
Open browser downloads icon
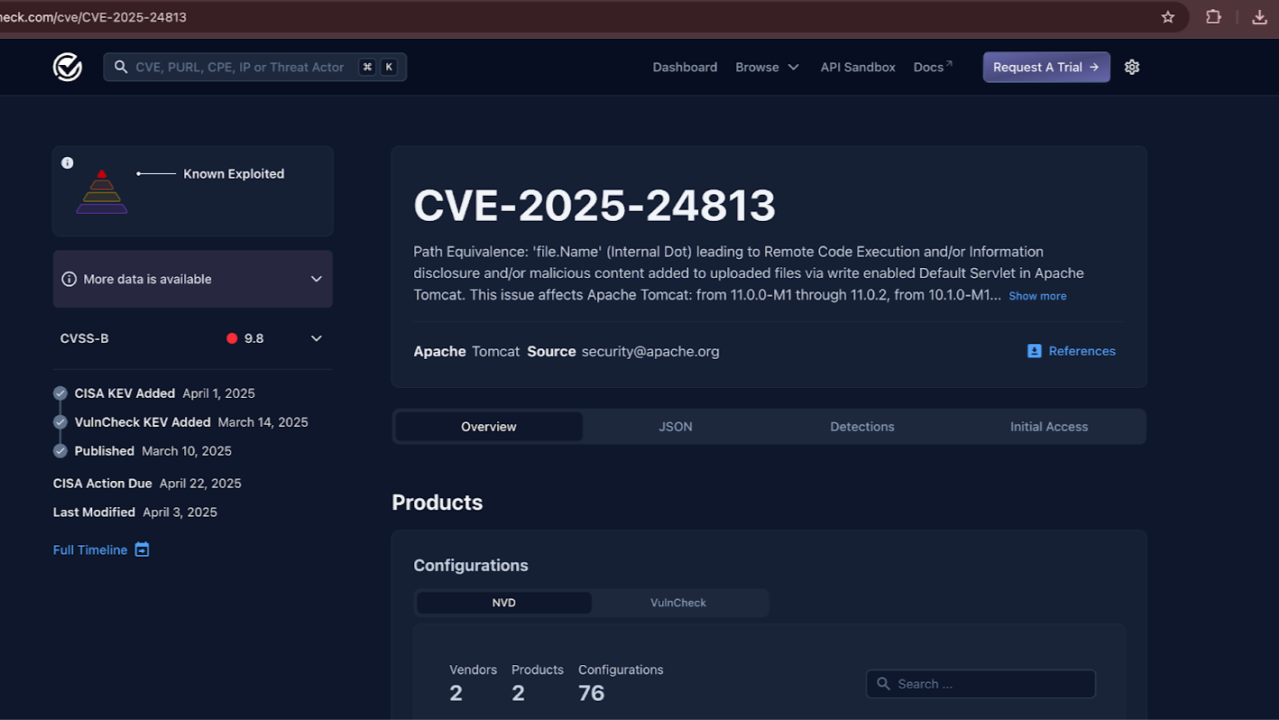point(1259,17)
